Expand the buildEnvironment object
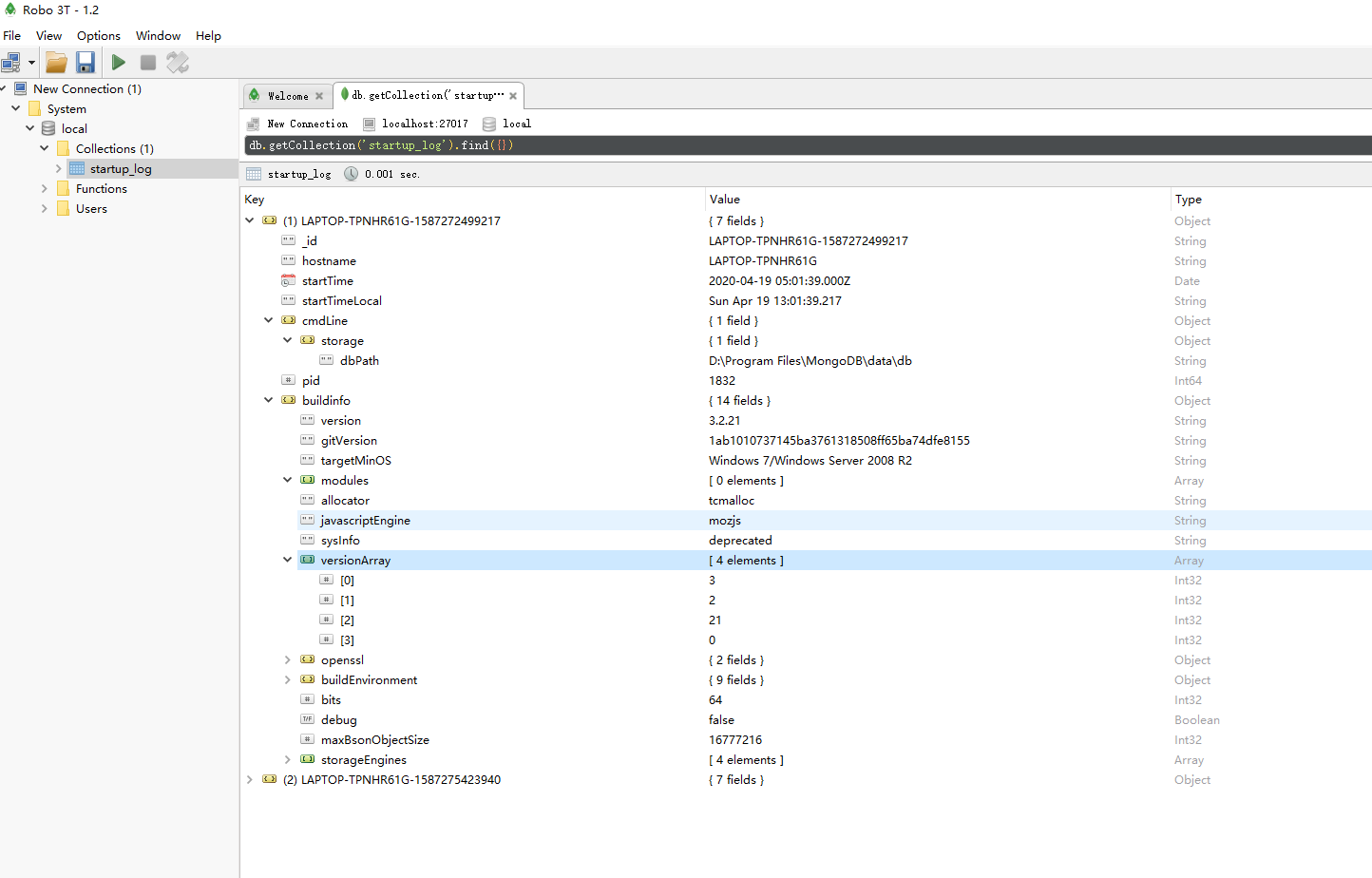 (288, 679)
